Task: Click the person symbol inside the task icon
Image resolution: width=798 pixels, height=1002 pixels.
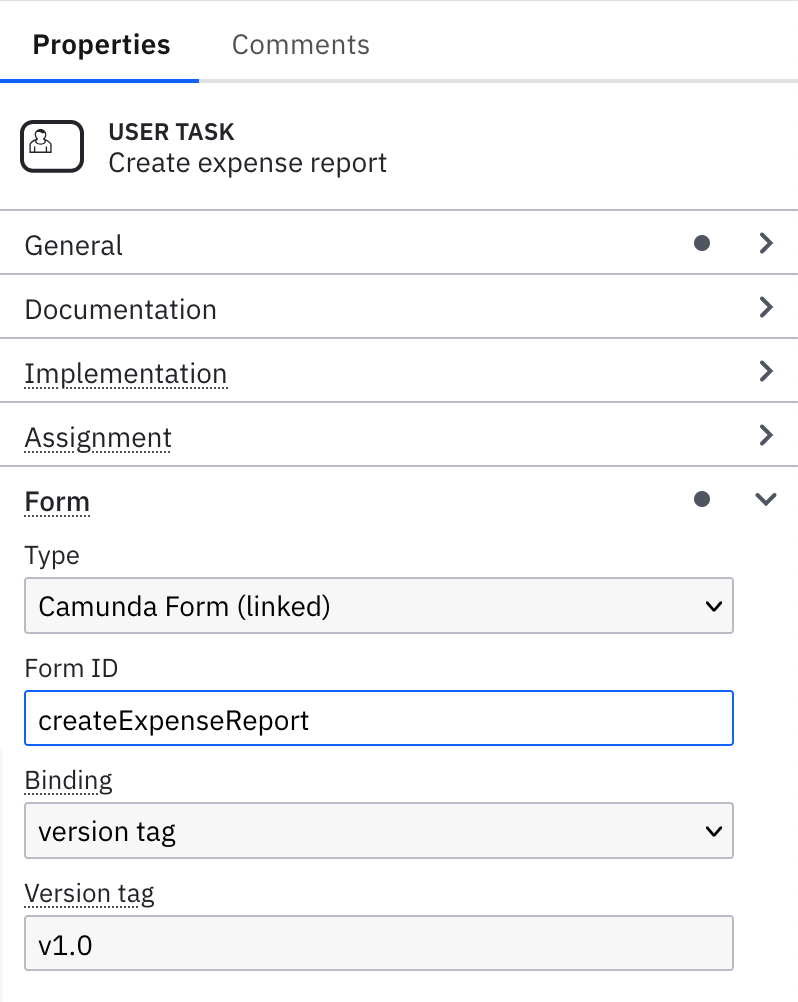Action: pyautogui.click(x=51, y=146)
